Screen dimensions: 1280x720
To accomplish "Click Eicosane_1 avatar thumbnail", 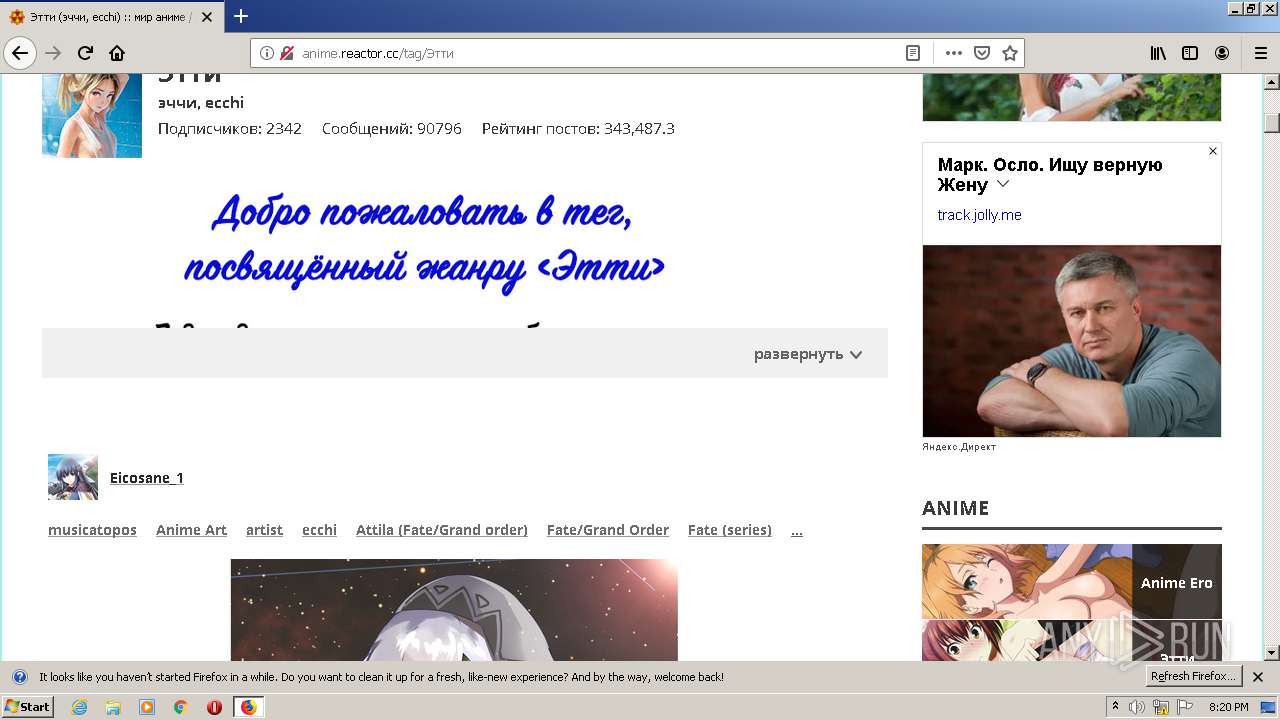I will click(73, 477).
